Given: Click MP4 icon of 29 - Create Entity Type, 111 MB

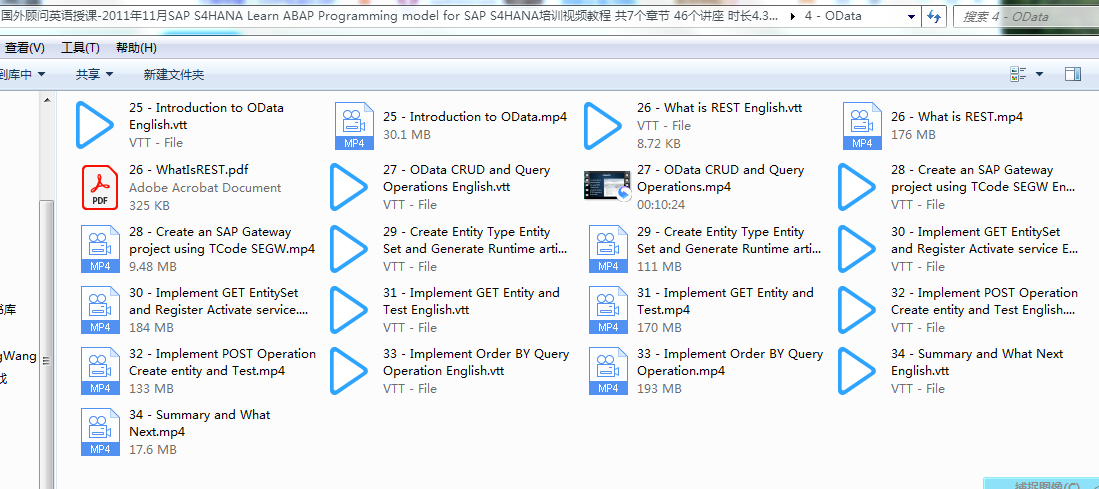Looking at the screenshot, I should click(x=608, y=249).
